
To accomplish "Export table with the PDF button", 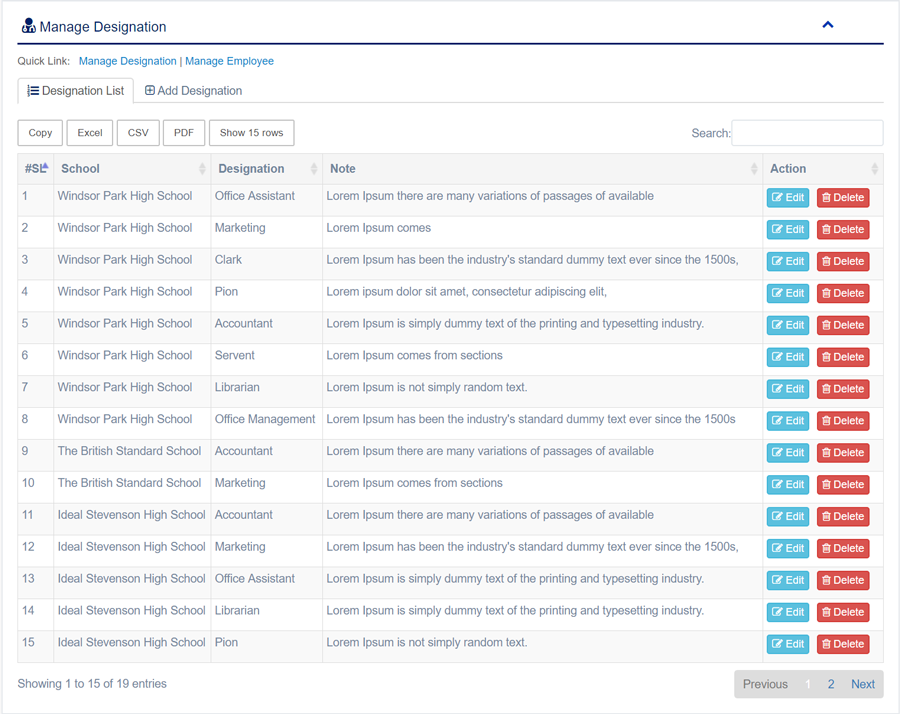I will tap(184, 133).
